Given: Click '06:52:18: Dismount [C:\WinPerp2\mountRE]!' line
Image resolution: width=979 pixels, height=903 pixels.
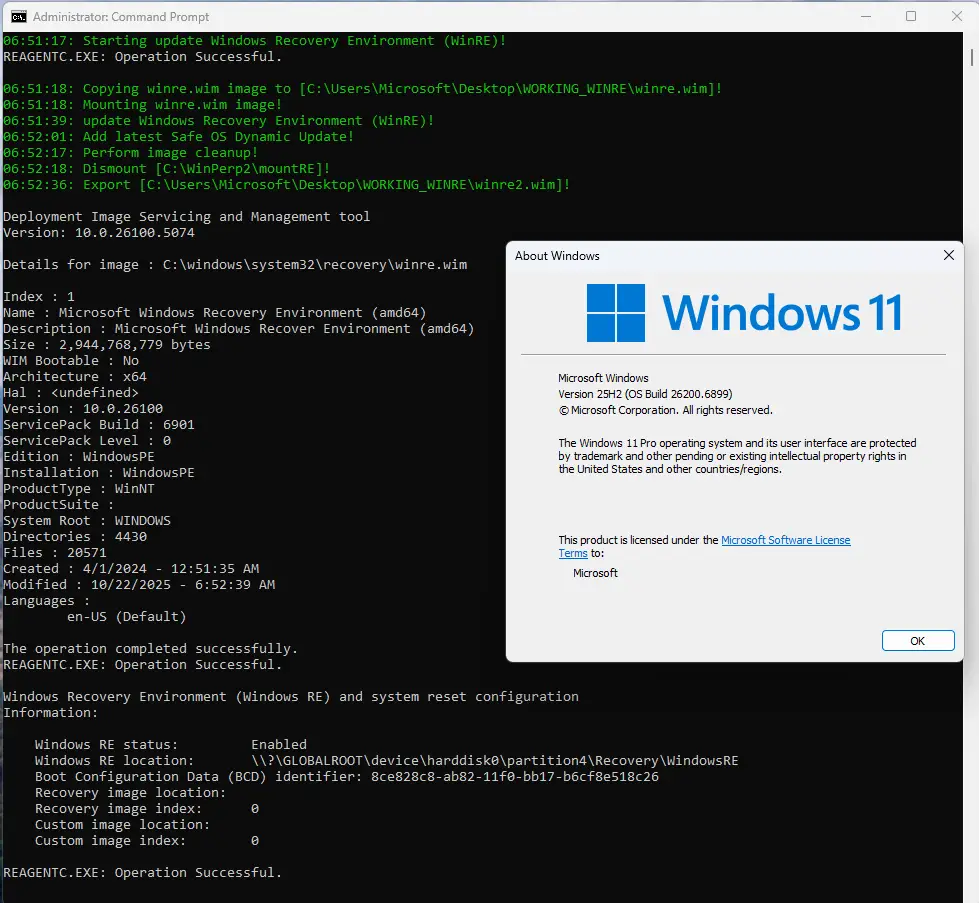Looking at the screenshot, I should point(167,169).
